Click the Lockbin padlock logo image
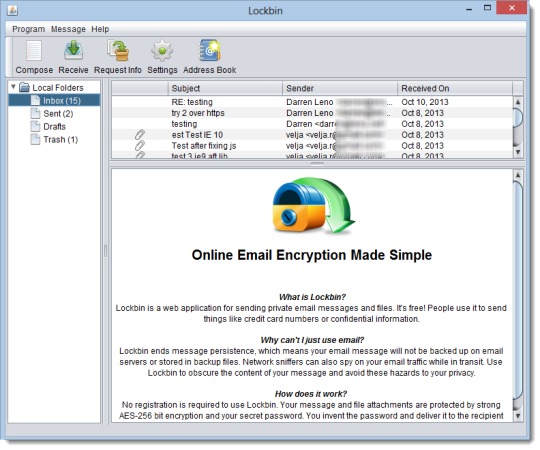 point(314,205)
